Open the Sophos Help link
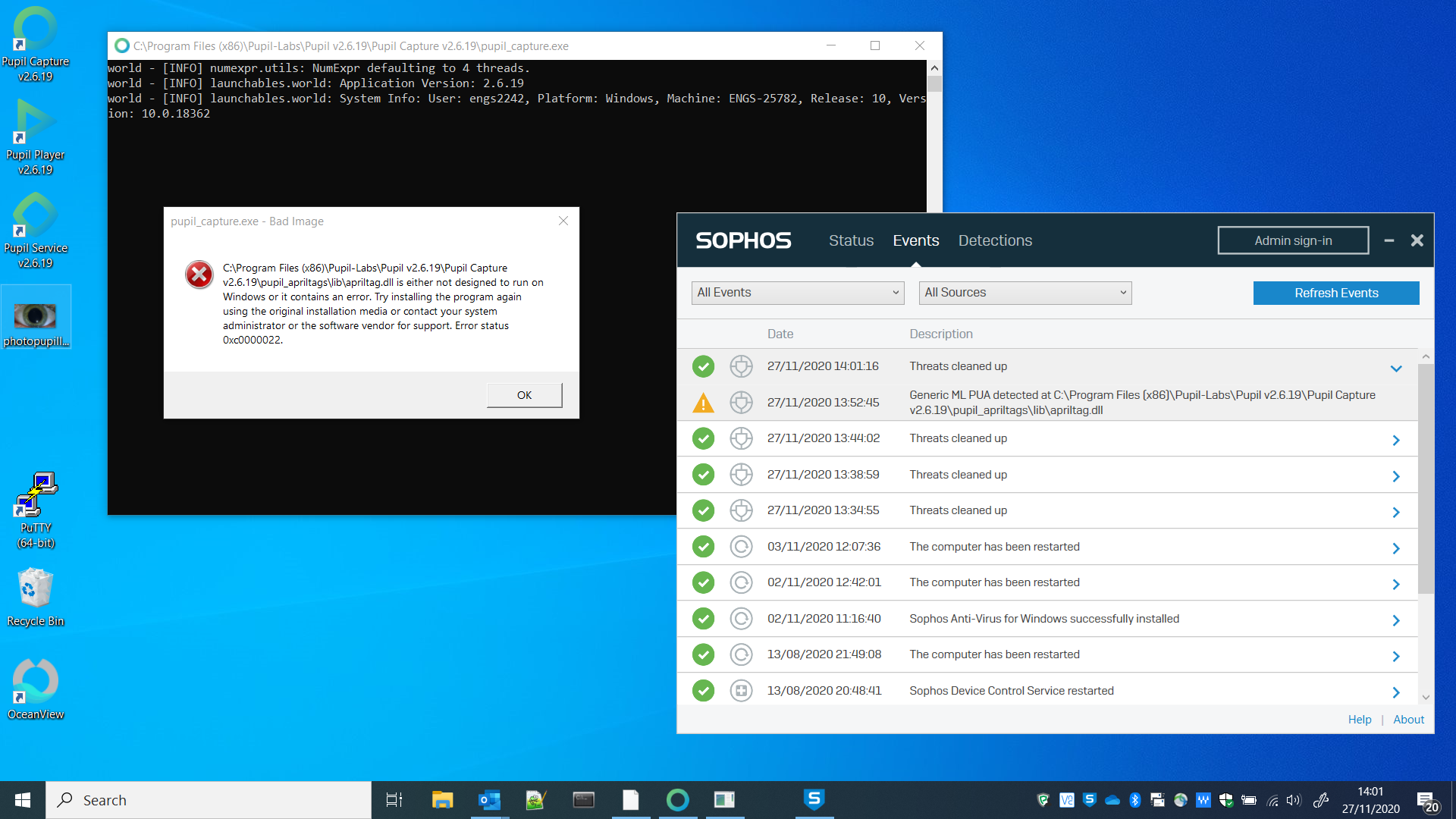Image resolution: width=1456 pixels, height=819 pixels. click(x=1359, y=720)
